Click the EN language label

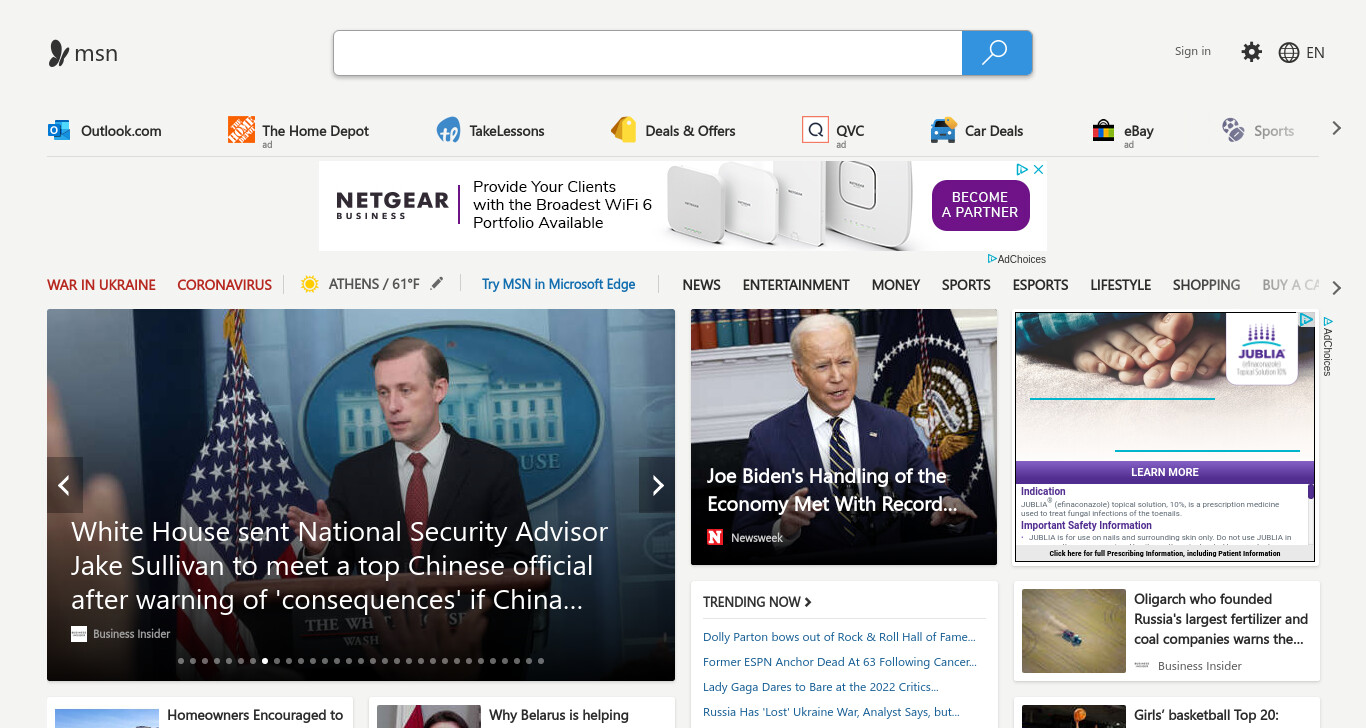[x=1315, y=53]
